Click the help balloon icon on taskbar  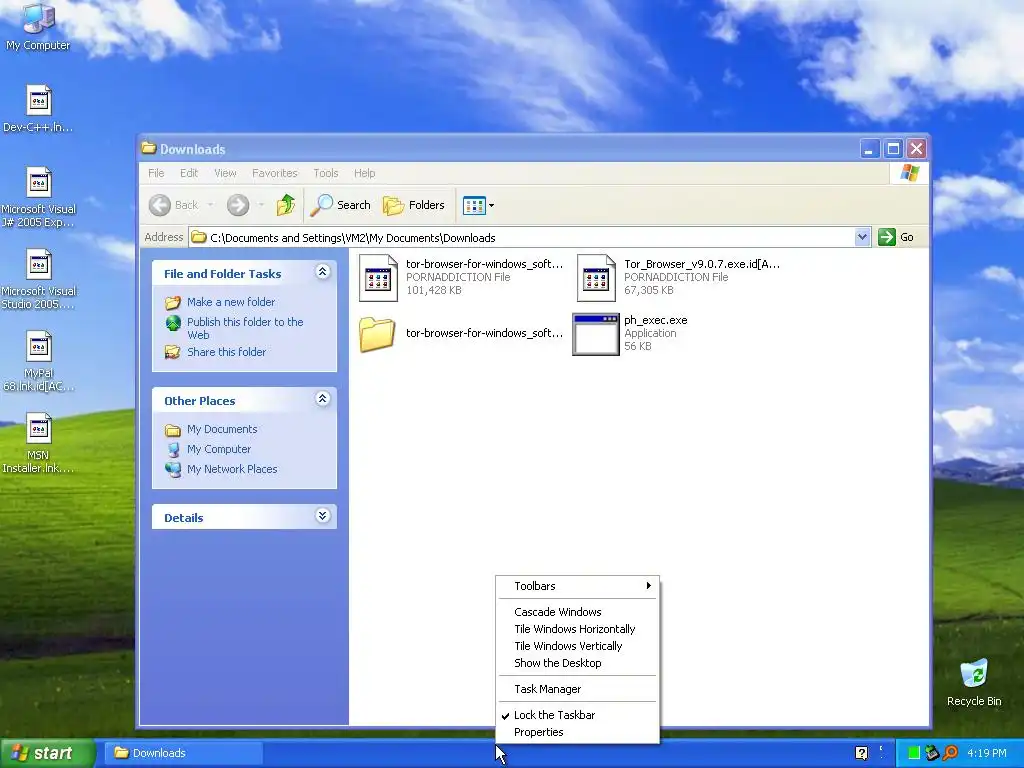coord(861,753)
